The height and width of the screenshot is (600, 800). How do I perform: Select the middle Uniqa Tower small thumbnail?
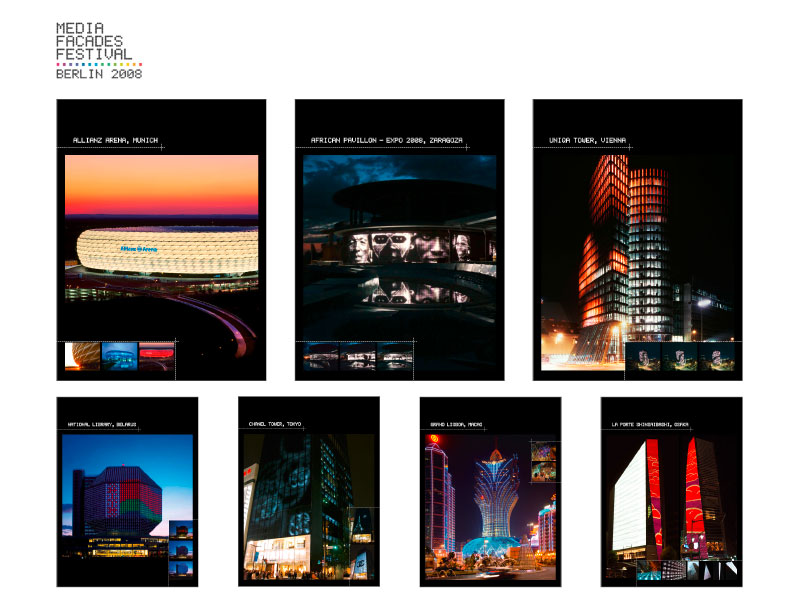[x=679, y=358]
